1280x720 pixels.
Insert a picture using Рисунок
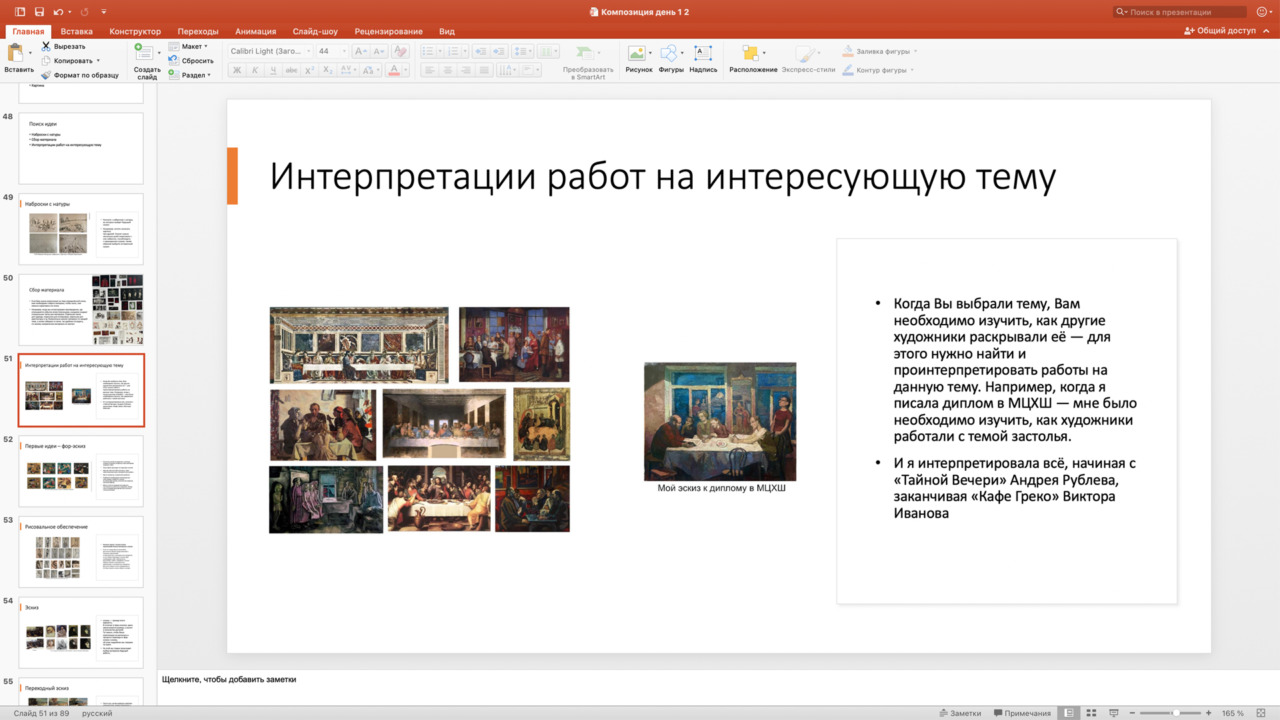(638, 59)
